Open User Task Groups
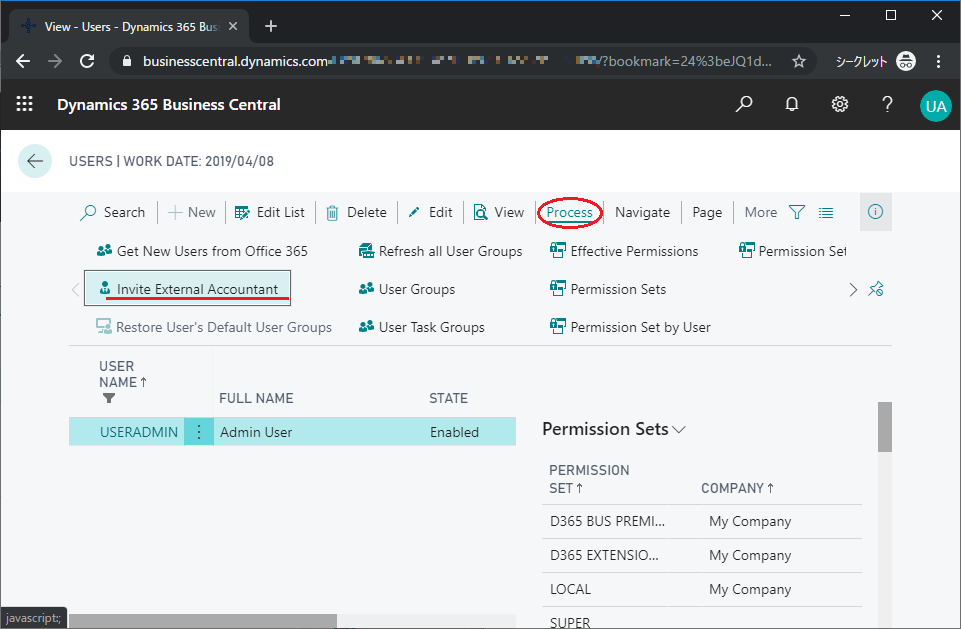 (422, 327)
